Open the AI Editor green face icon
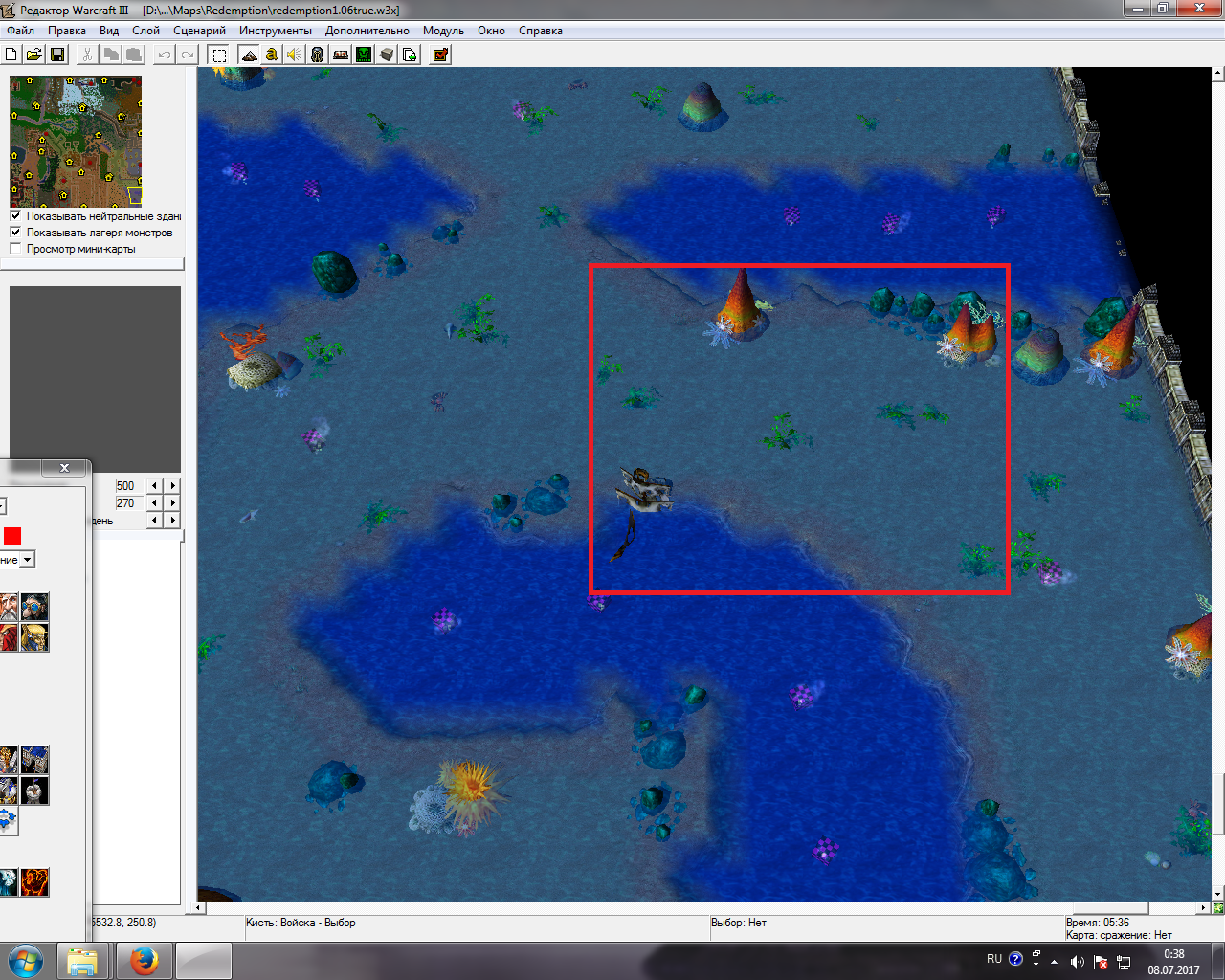The image size is (1225, 980). click(x=364, y=55)
